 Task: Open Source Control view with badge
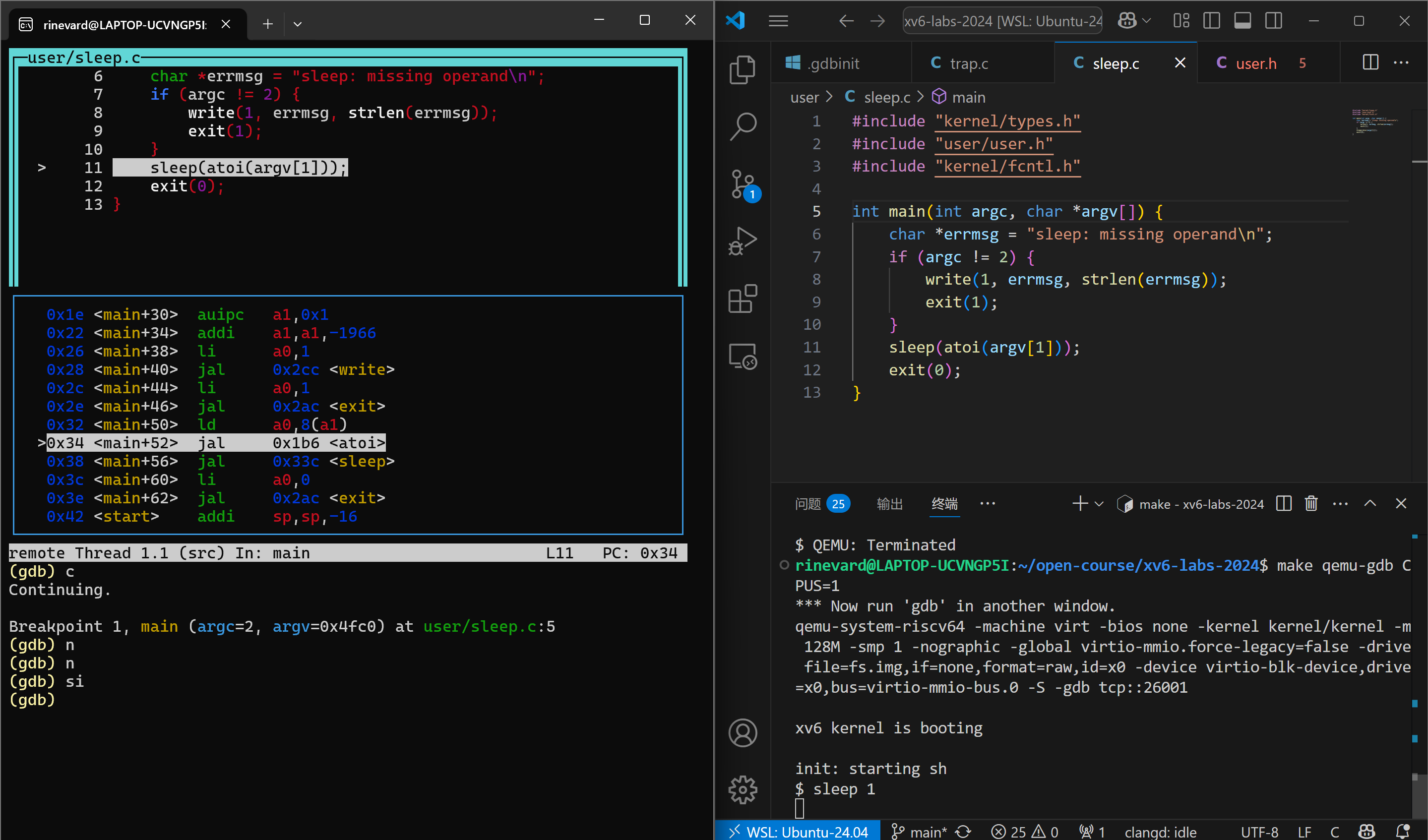(x=743, y=184)
